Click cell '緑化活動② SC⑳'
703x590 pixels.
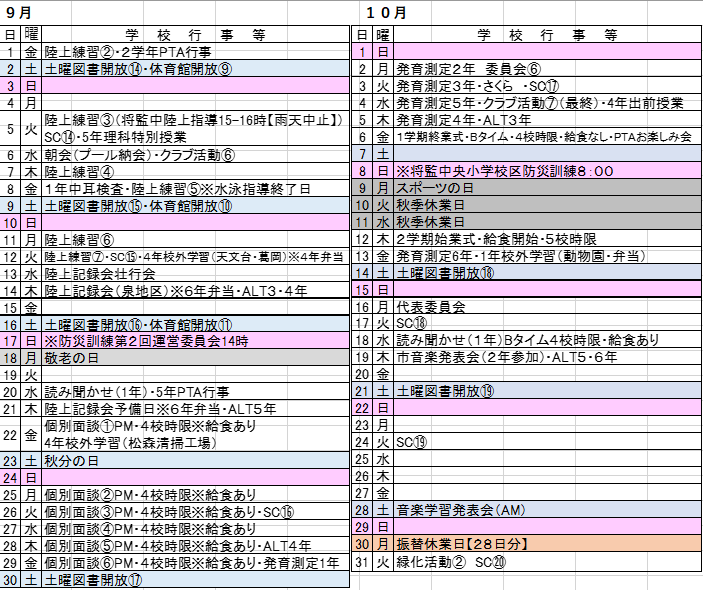[x=547, y=562]
